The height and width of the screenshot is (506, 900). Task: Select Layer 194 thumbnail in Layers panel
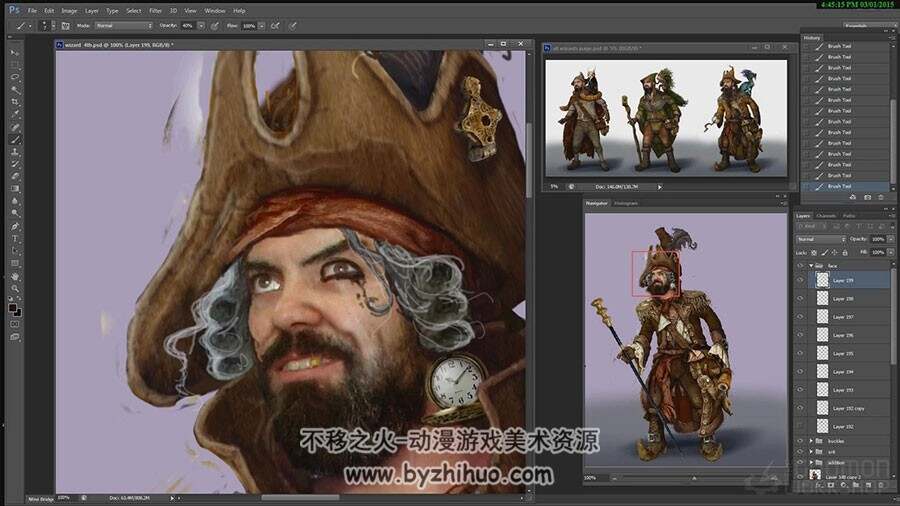coord(823,371)
